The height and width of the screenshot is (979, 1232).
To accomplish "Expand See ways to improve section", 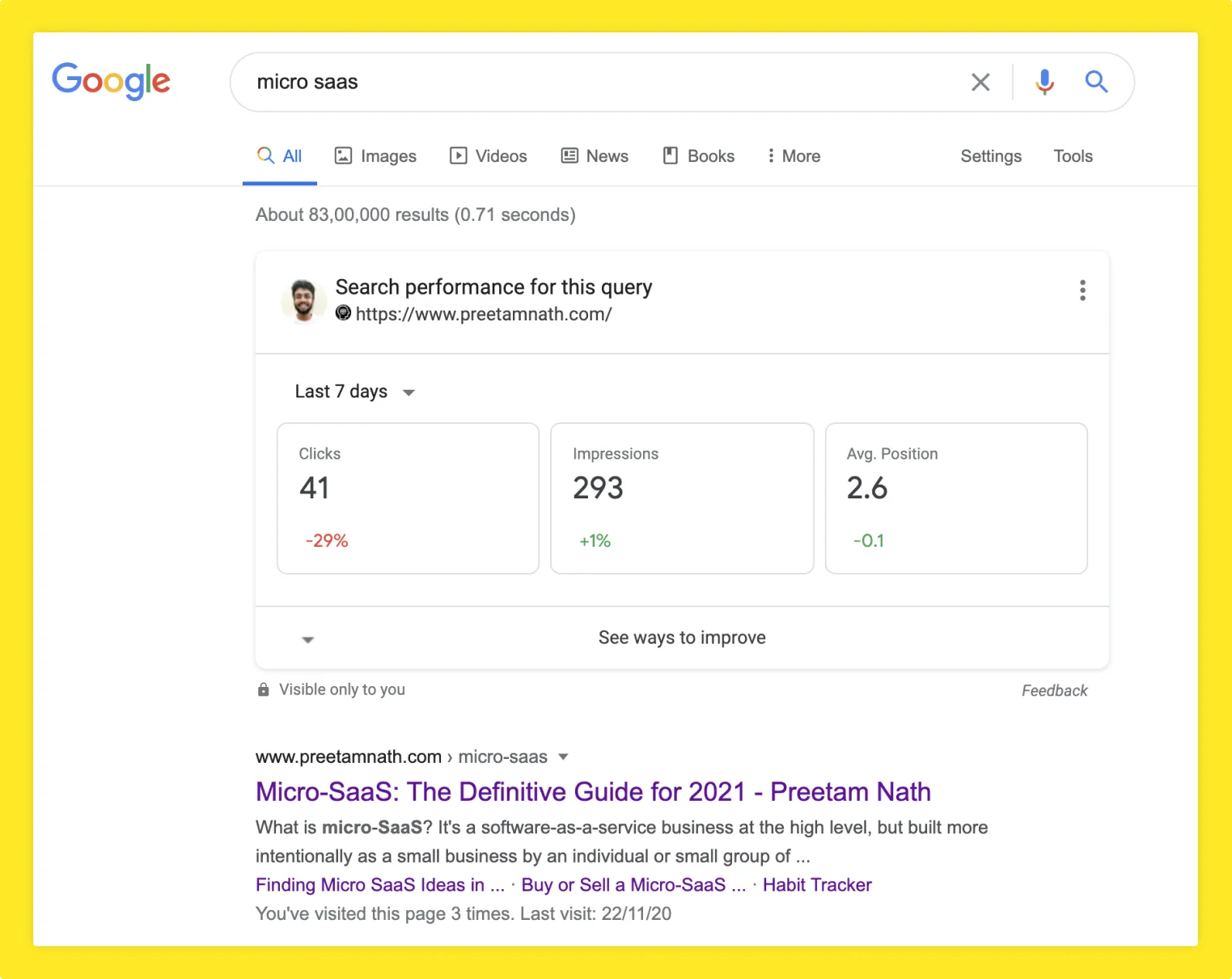I will pos(681,638).
